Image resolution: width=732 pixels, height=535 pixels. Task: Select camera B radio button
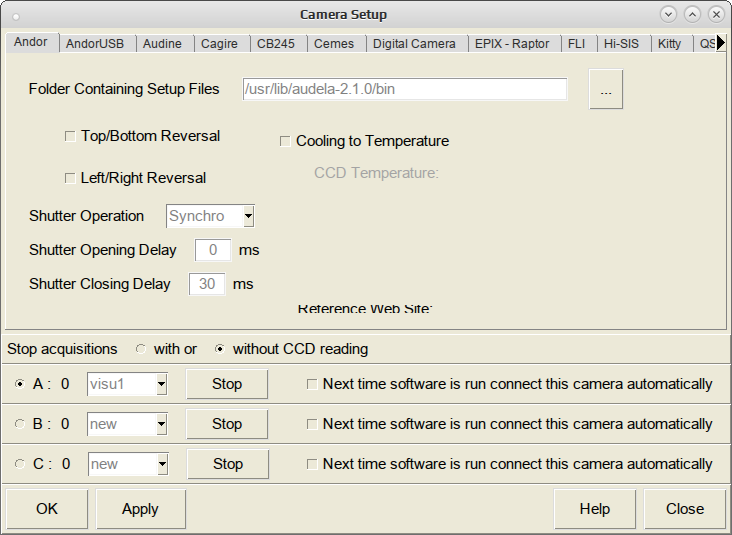(20, 424)
